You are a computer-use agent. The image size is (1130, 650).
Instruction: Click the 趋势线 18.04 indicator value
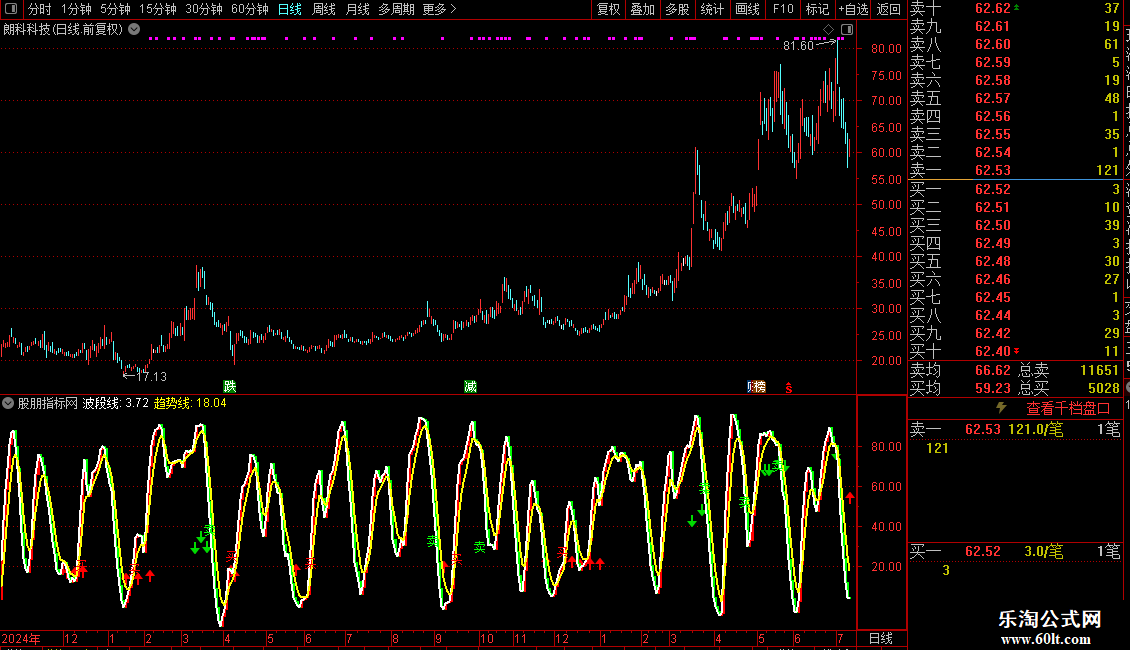190,404
